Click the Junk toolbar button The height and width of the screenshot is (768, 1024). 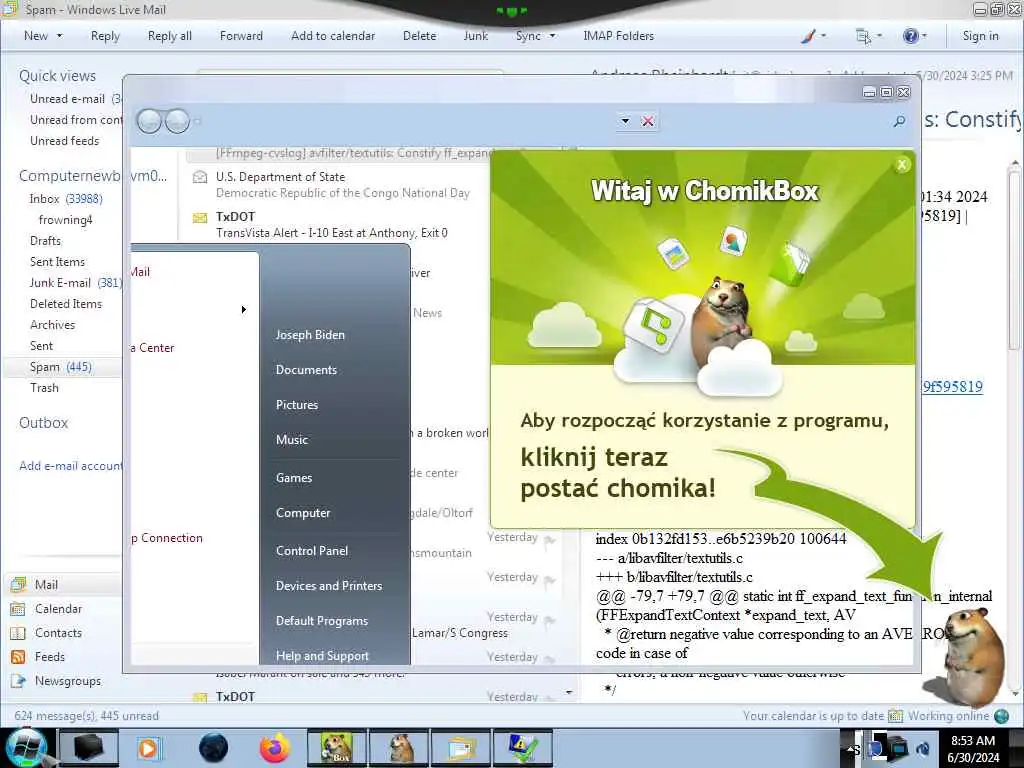475,36
